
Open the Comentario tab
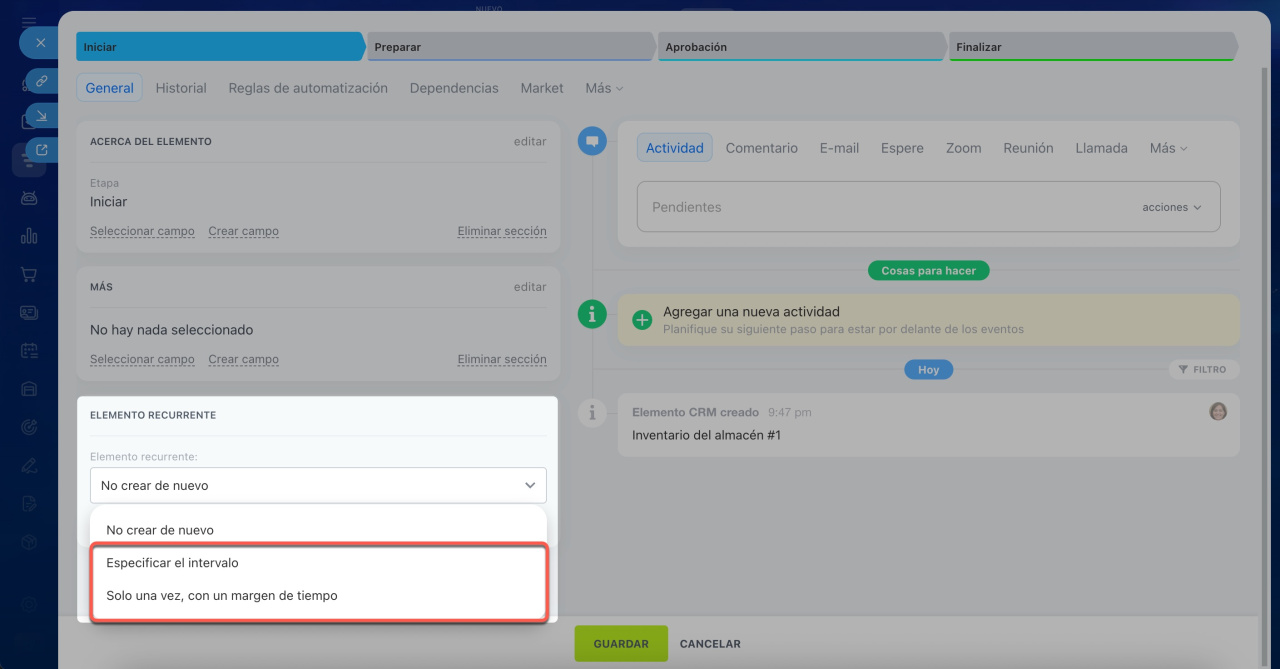(x=761, y=148)
